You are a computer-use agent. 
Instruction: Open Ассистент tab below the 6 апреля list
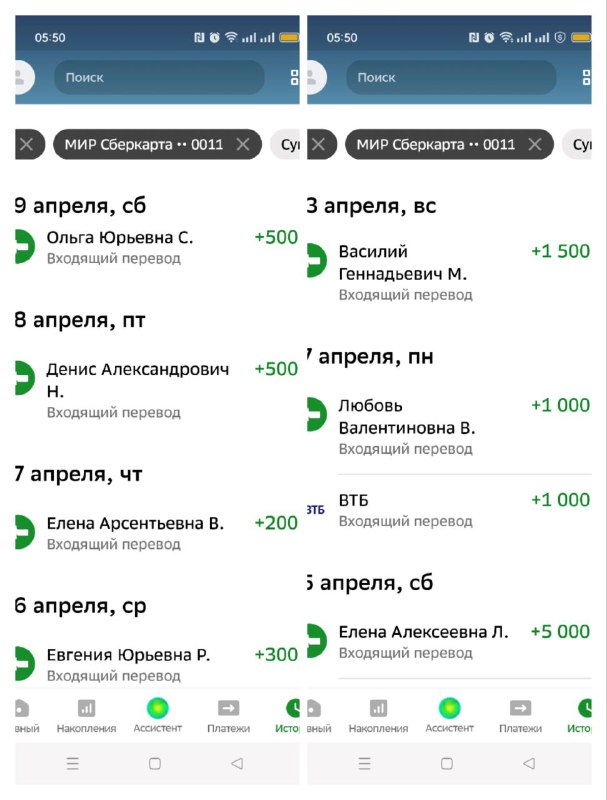[x=158, y=715]
